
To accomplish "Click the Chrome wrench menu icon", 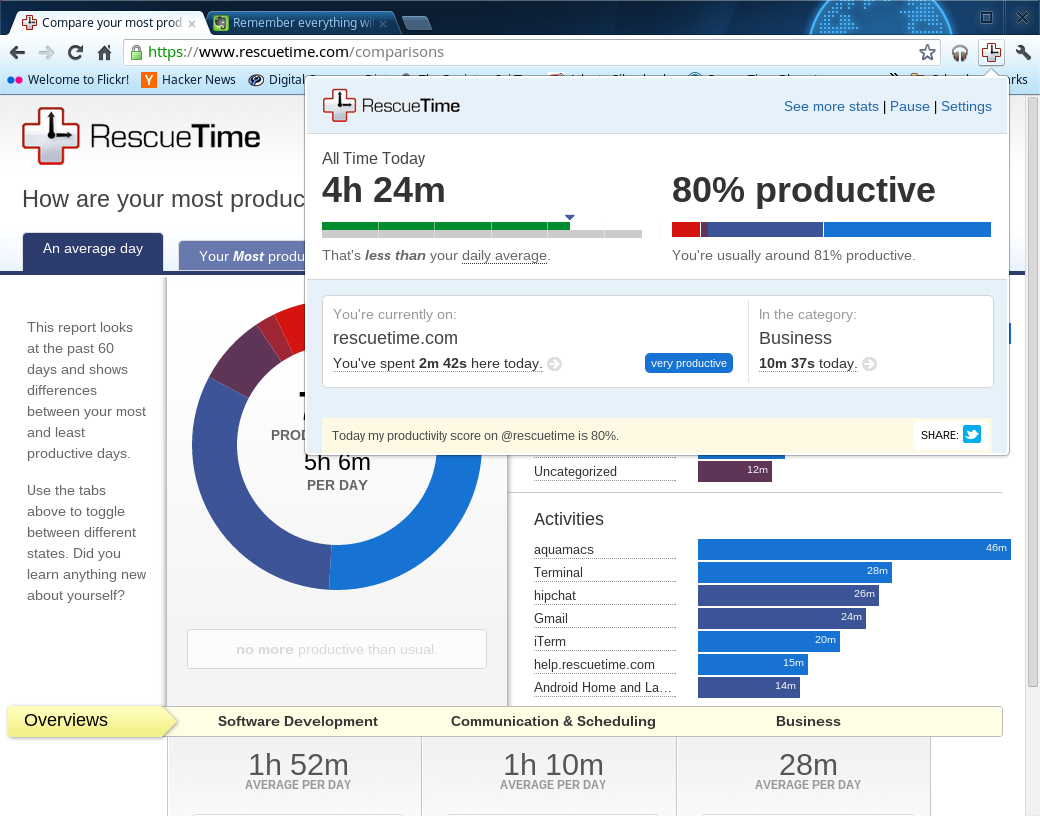I will coord(1022,52).
